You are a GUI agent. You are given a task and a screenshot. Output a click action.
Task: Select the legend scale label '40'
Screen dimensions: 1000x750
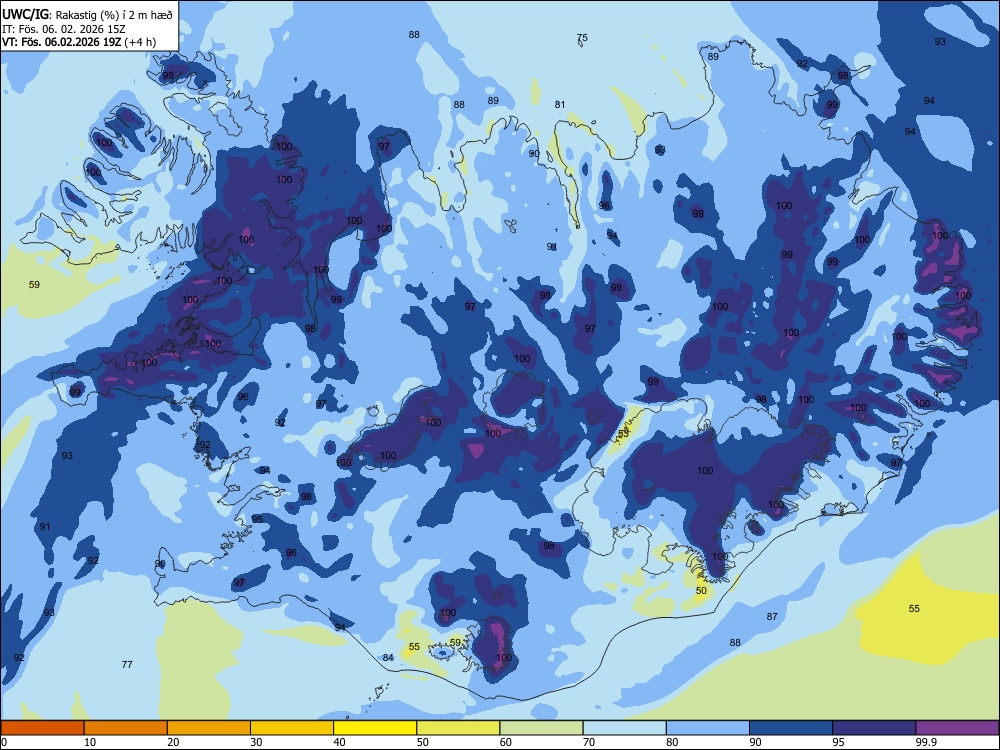click(339, 742)
